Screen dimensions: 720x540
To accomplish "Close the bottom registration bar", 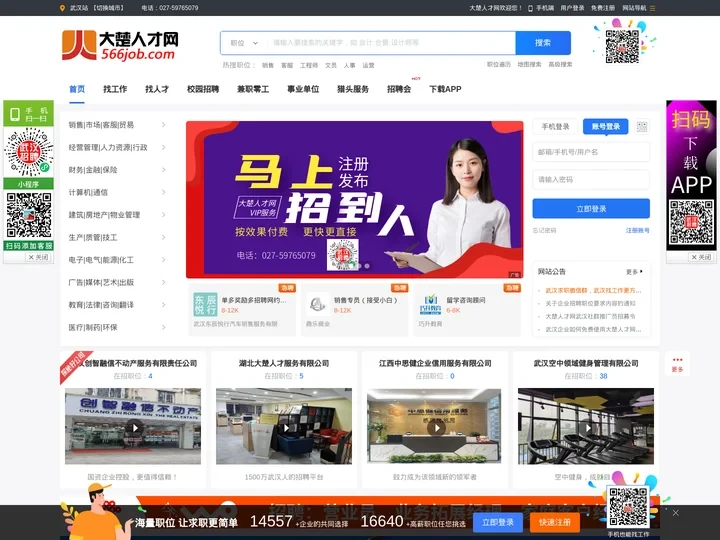I will point(675,513).
